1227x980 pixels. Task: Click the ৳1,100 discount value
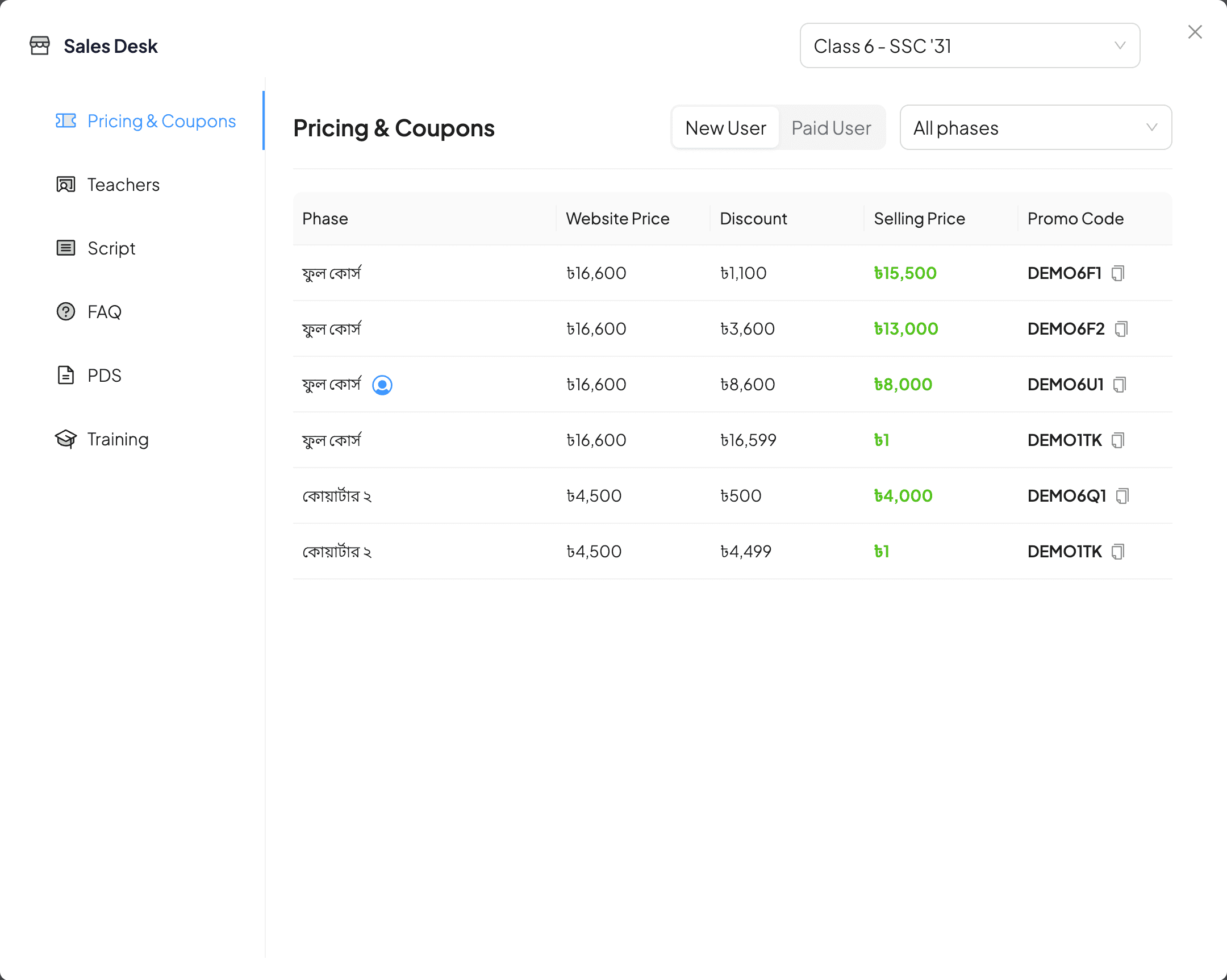(743, 273)
